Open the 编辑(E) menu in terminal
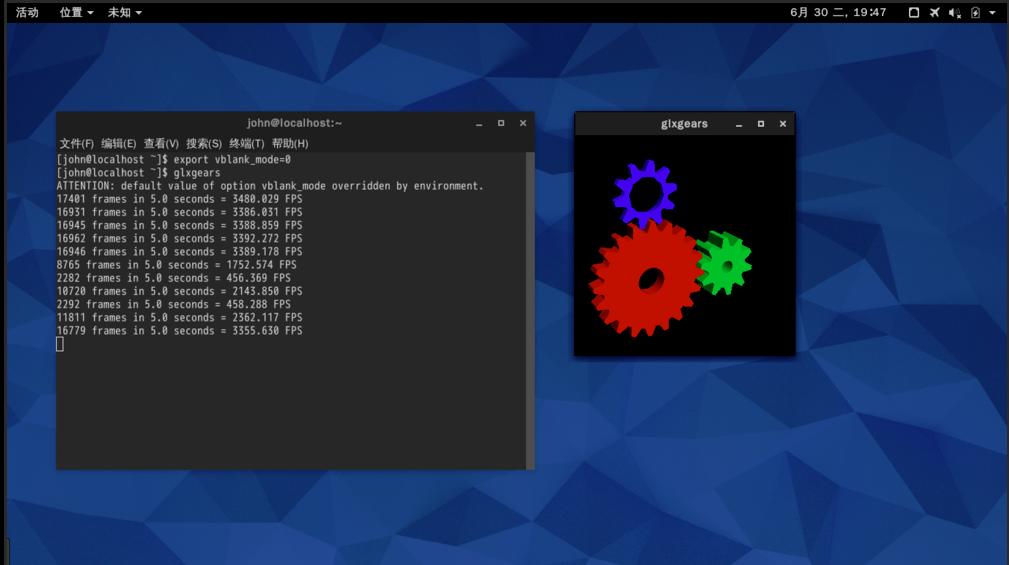Image resolution: width=1009 pixels, height=565 pixels. click(118, 144)
